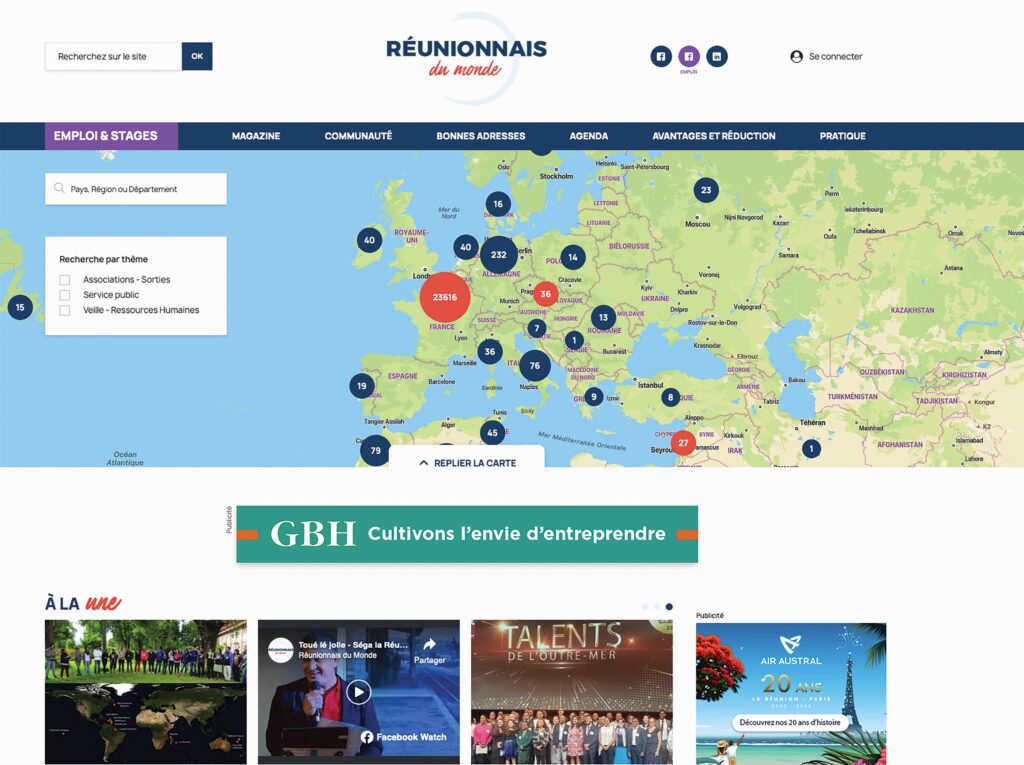Select the 15 cluster in the Atlantic

[20, 307]
